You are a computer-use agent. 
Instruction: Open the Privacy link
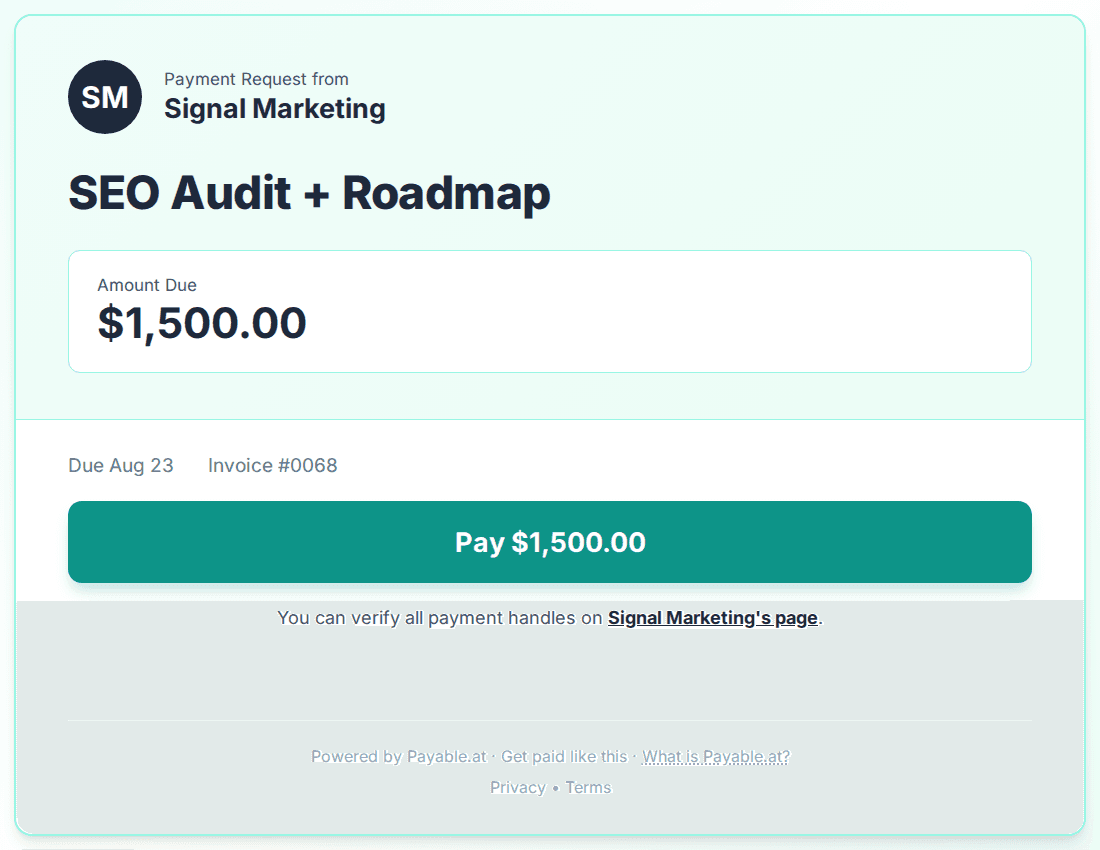(x=518, y=788)
